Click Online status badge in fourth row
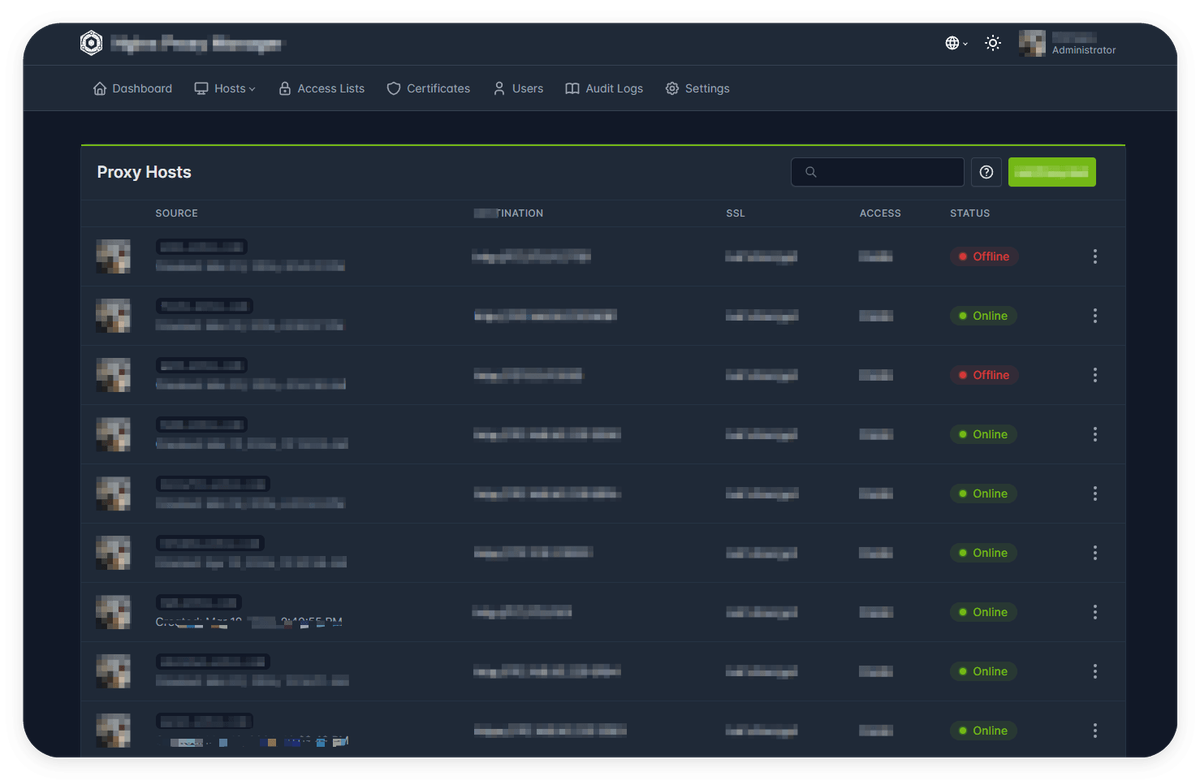The width and height of the screenshot is (1200, 780). tap(983, 434)
